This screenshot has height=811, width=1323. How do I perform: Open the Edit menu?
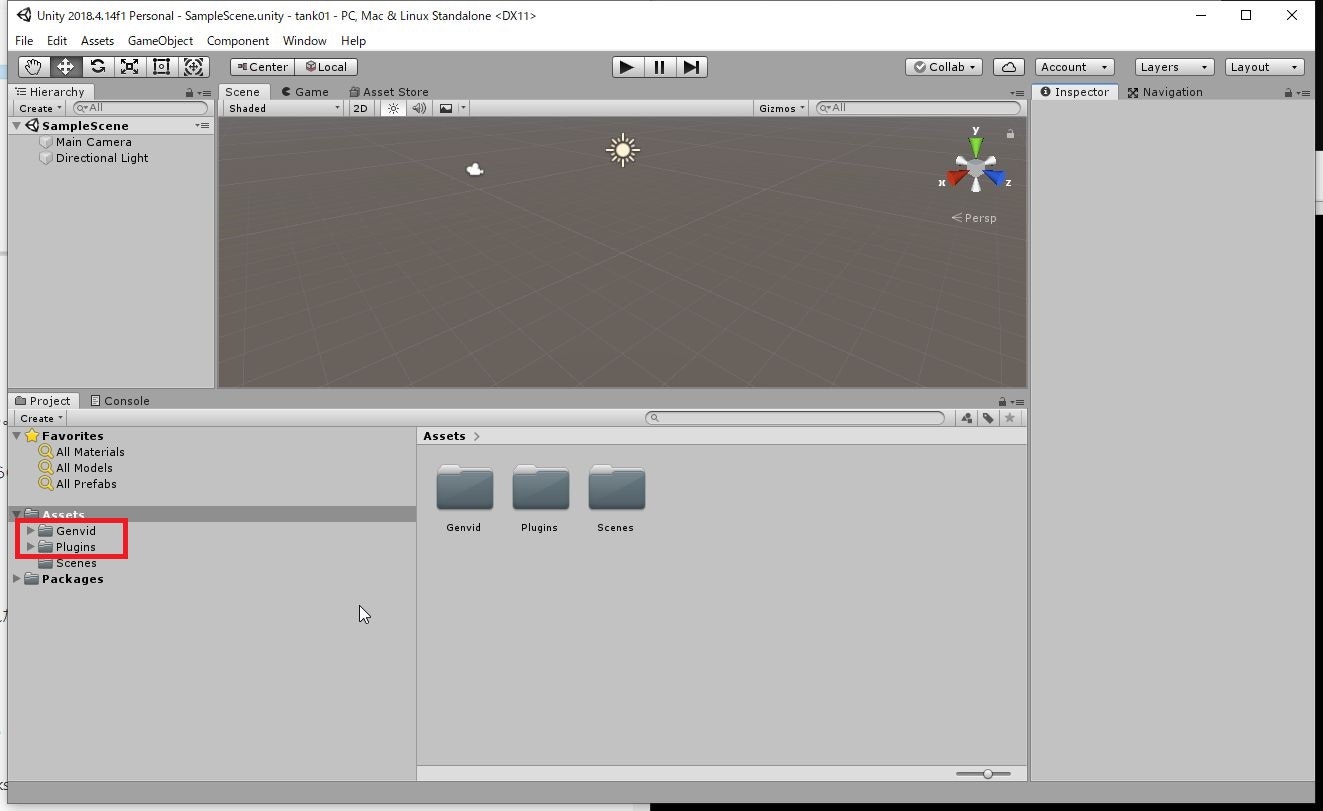pyautogui.click(x=57, y=41)
